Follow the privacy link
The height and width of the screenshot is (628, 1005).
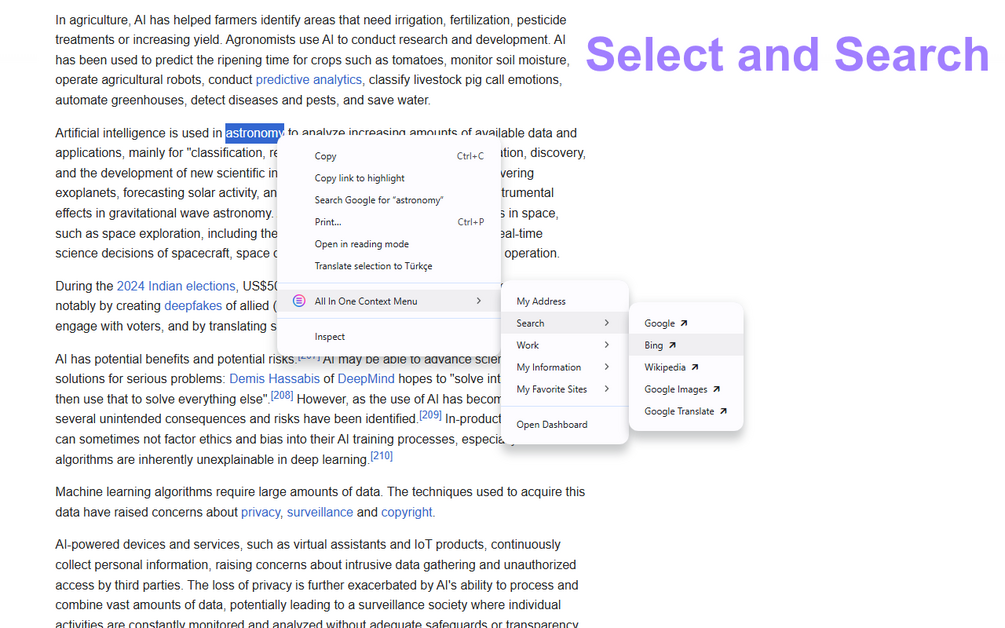point(260,512)
